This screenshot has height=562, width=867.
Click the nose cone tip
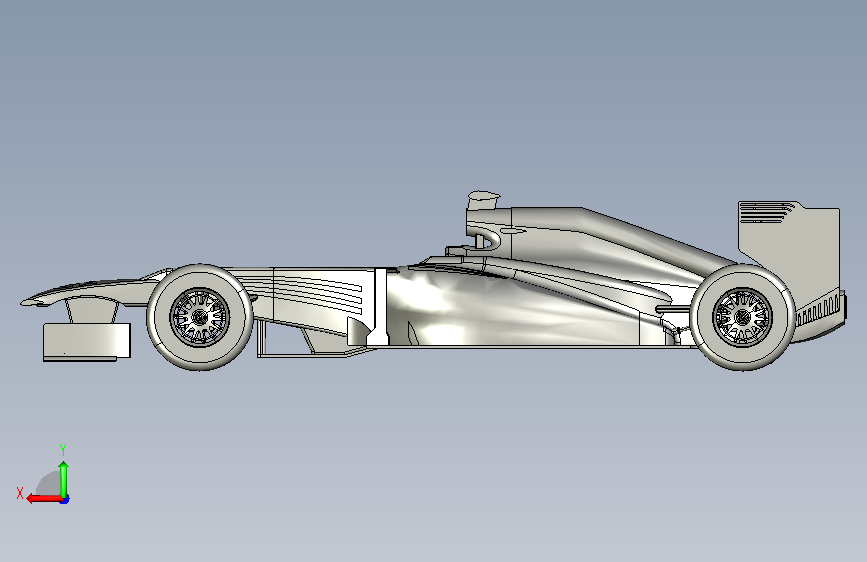pos(27,302)
